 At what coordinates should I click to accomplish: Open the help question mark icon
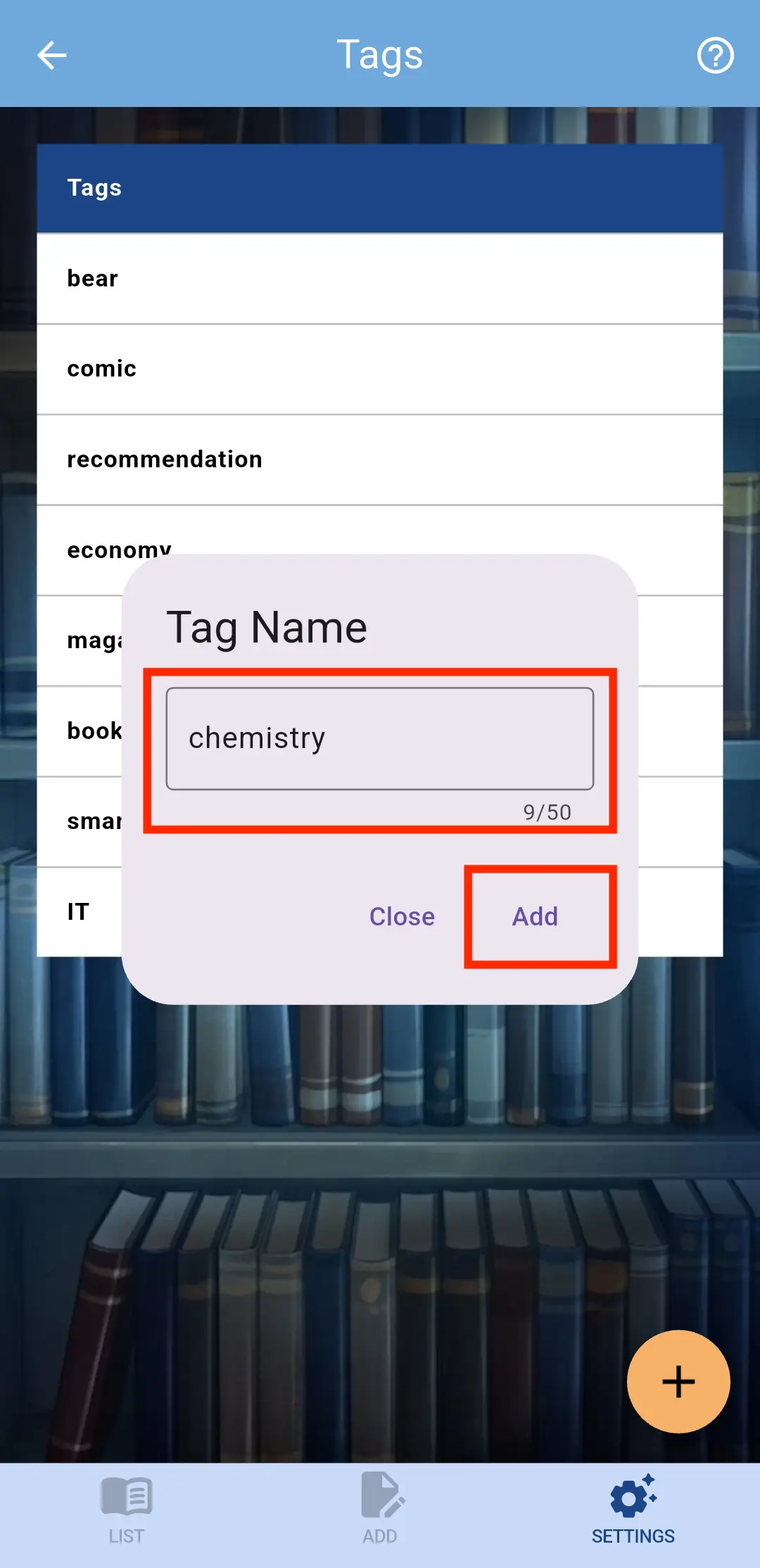click(715, 55)
